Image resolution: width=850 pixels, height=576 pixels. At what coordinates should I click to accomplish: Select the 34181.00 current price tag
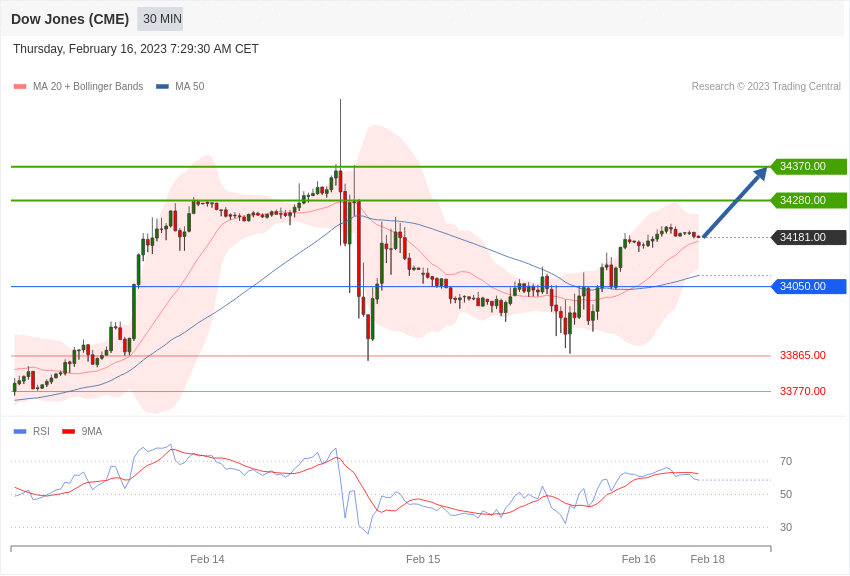click(808, 237)
